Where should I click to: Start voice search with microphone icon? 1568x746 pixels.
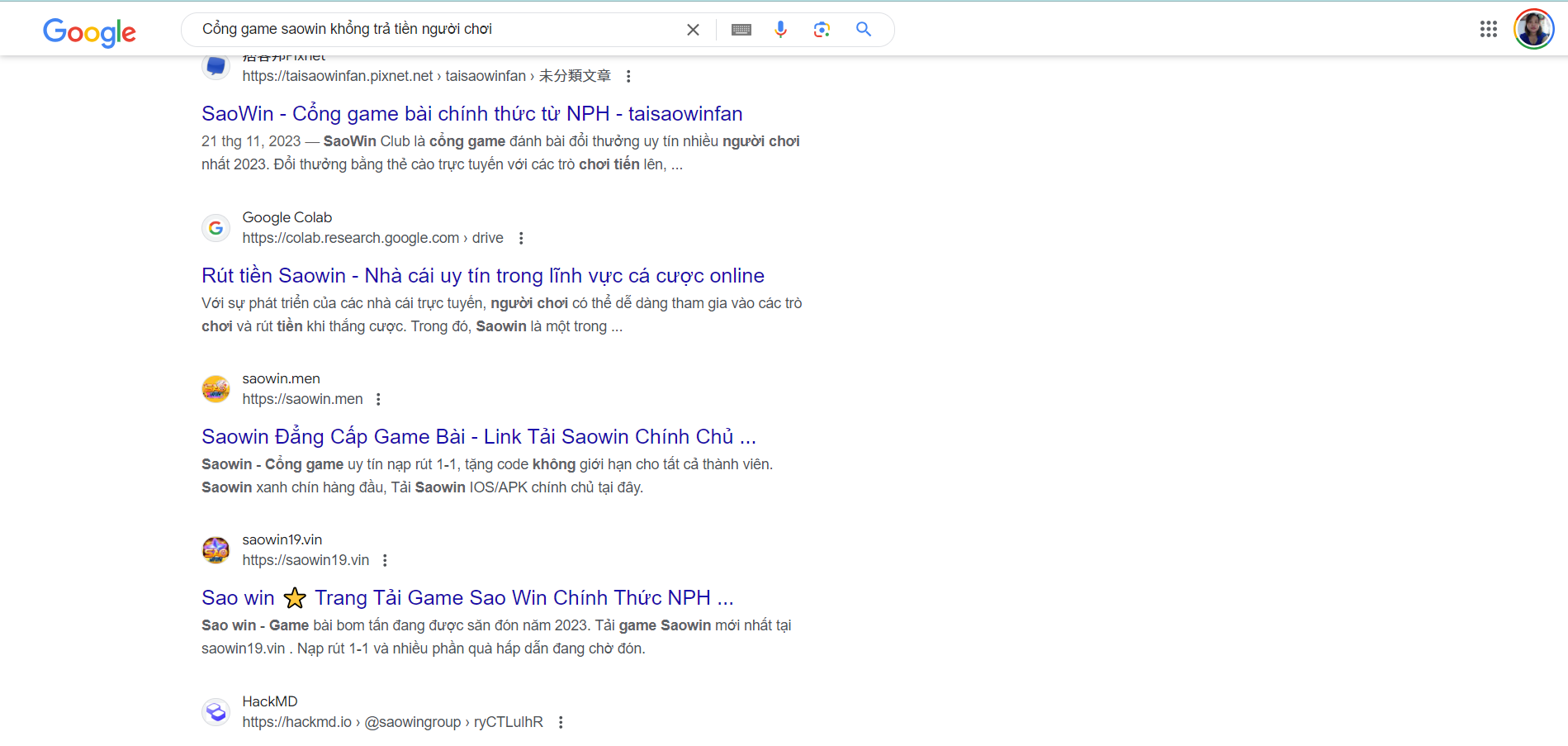pos(780,30)
